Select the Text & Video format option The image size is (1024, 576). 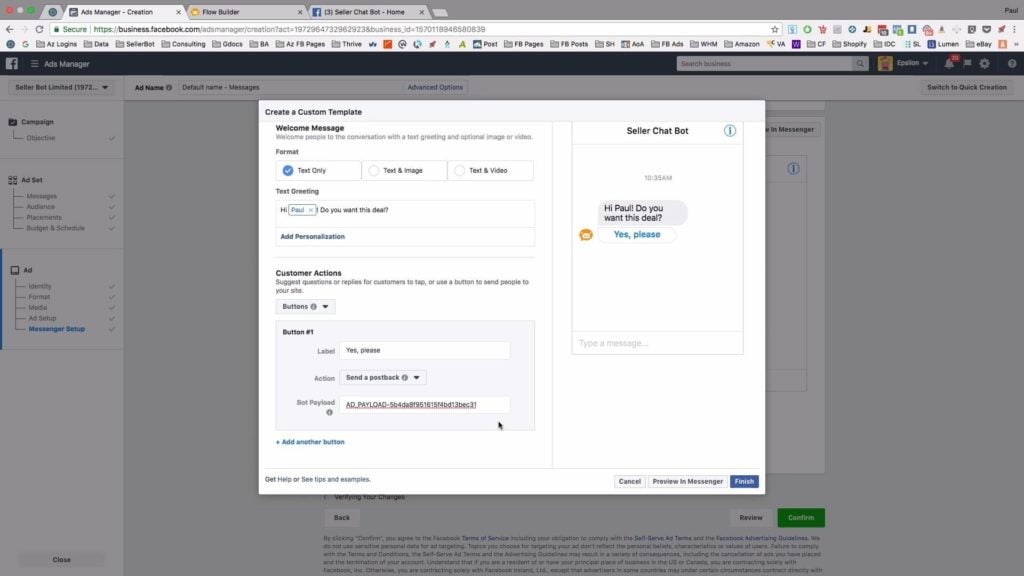(490, 170)
